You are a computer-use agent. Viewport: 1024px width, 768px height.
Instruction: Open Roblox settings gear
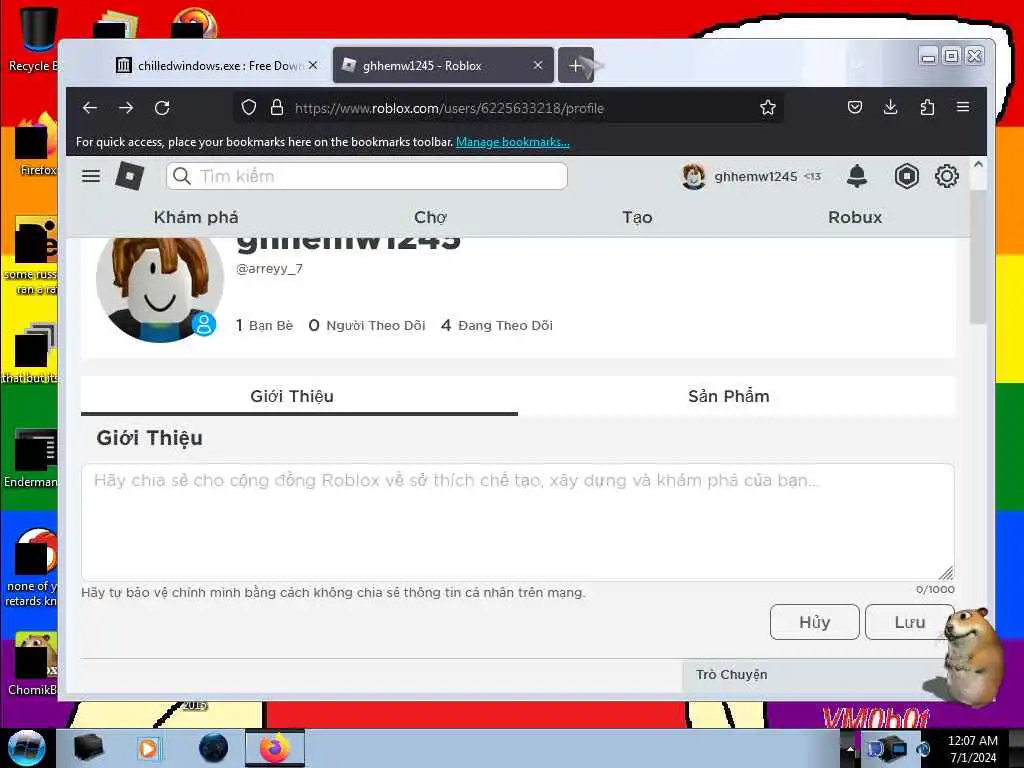(x=946, y=176)
